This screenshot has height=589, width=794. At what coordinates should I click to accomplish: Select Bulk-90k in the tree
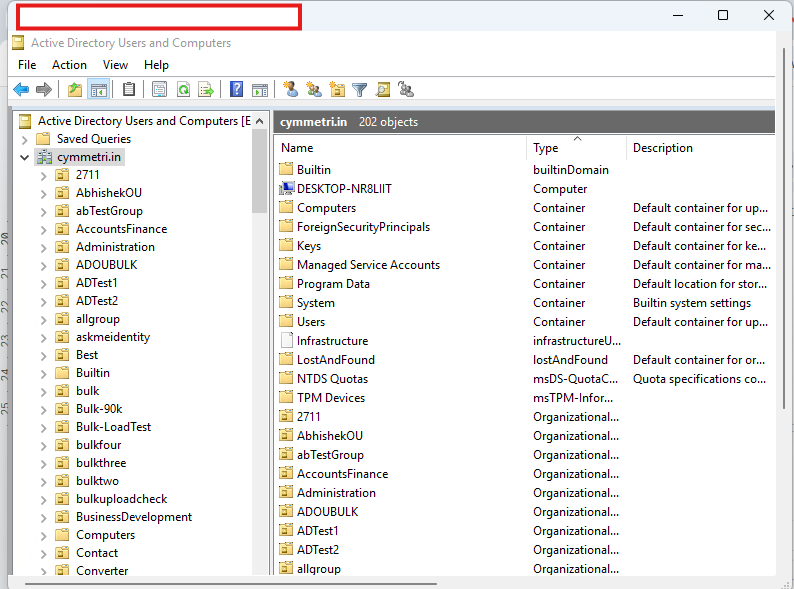point(99,409)
